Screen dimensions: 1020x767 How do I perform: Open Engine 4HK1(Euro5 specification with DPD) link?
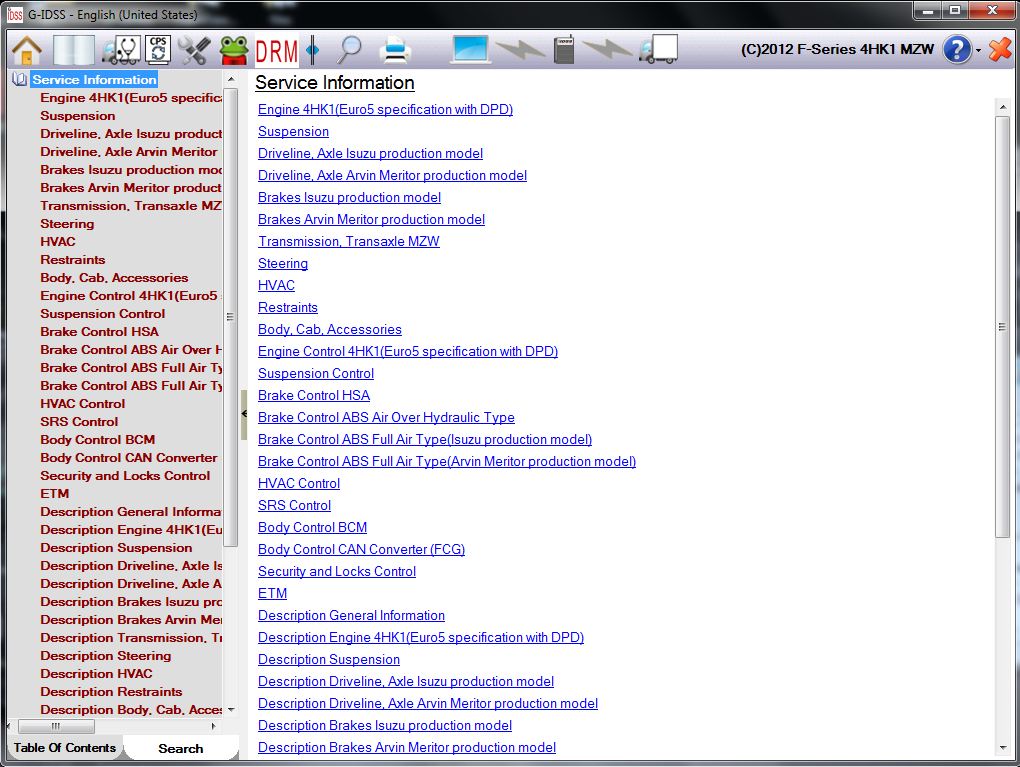coord(385,109)
